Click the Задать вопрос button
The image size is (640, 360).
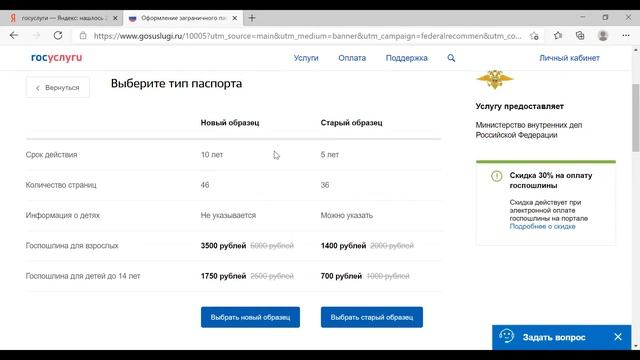[x=554, y=337]
